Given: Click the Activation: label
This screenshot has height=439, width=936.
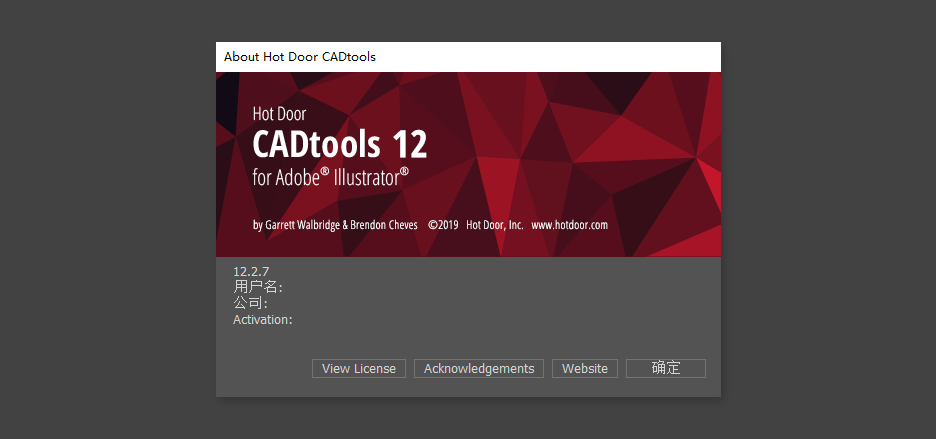Looking at the screenshot, I should point(263,320).
